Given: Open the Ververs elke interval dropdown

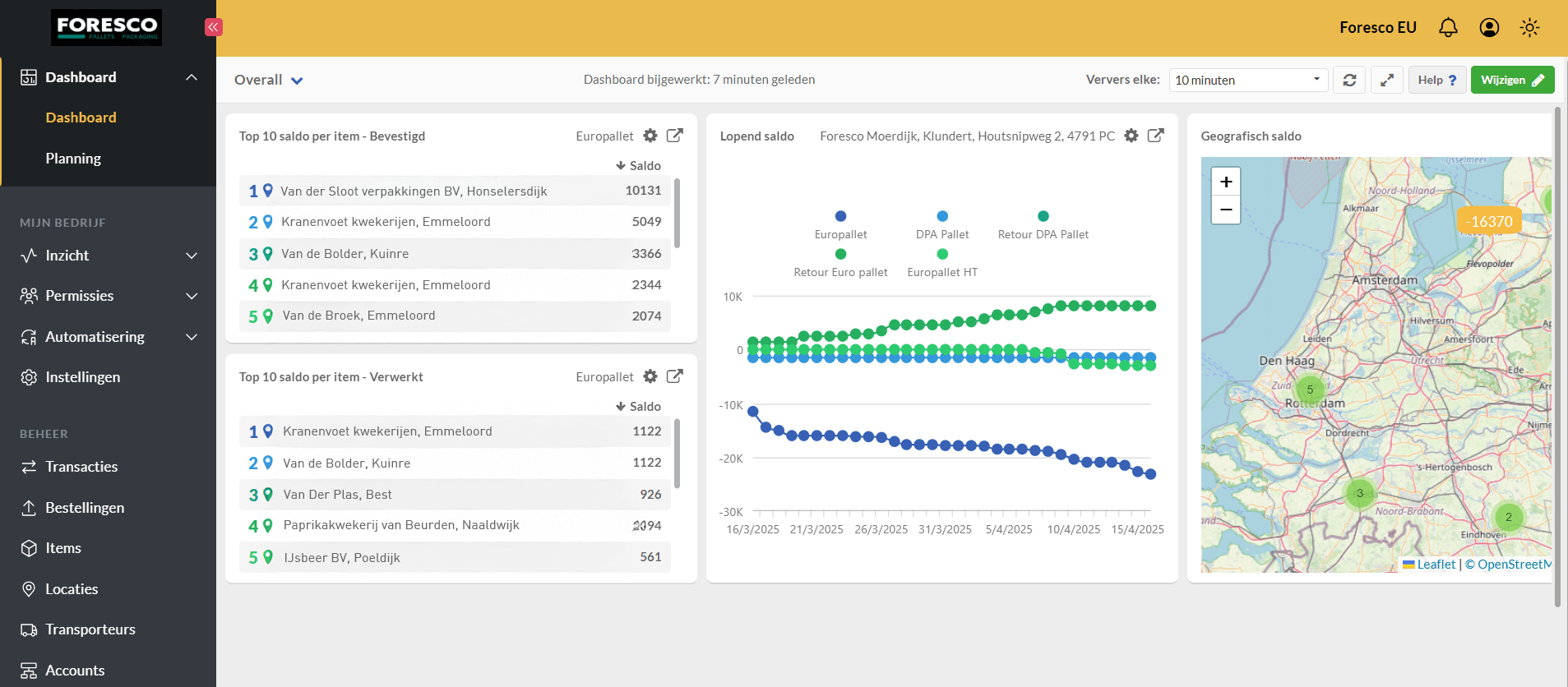Looking at the screenshot, I should (1248, 80).
